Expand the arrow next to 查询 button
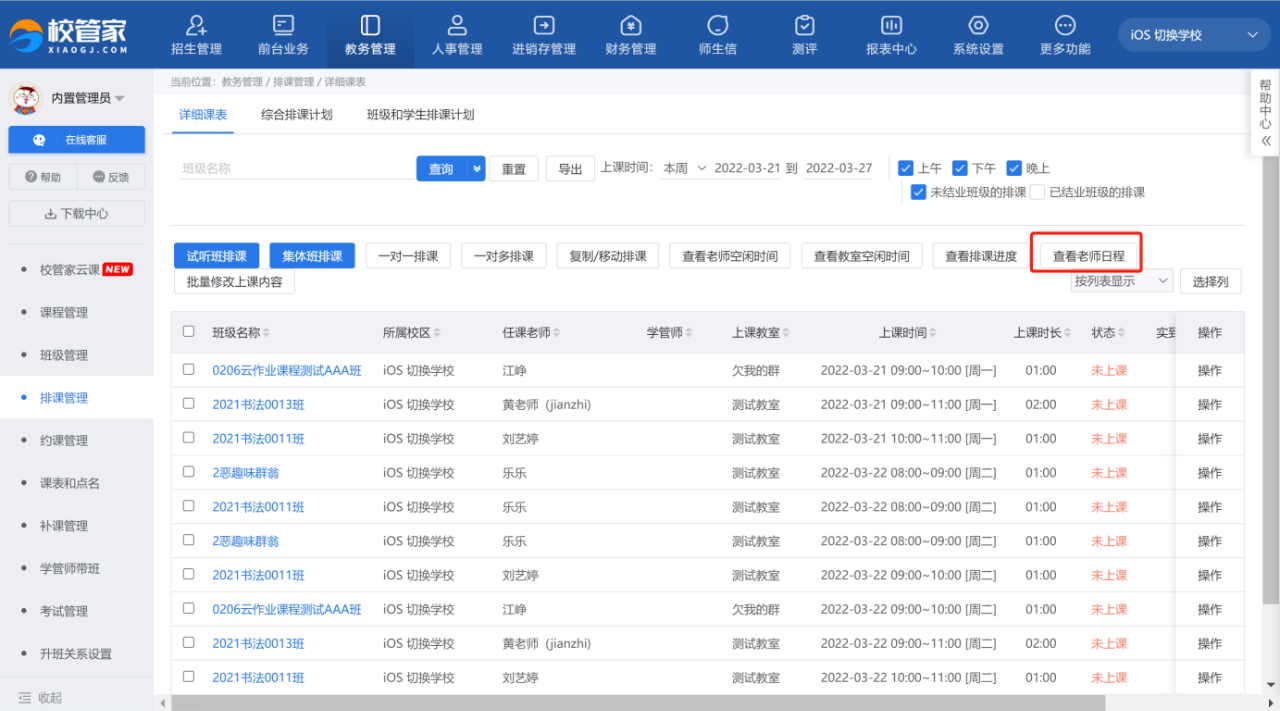This screenshot has width=1280, height=711. point(477,169)
